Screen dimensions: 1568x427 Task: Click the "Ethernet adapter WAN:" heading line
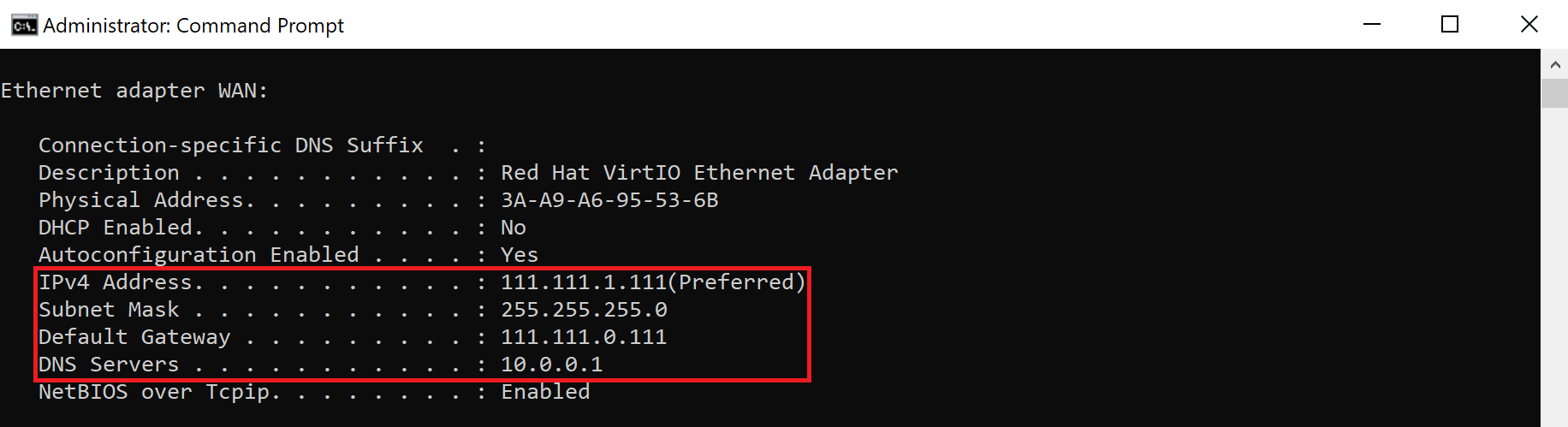134,91
